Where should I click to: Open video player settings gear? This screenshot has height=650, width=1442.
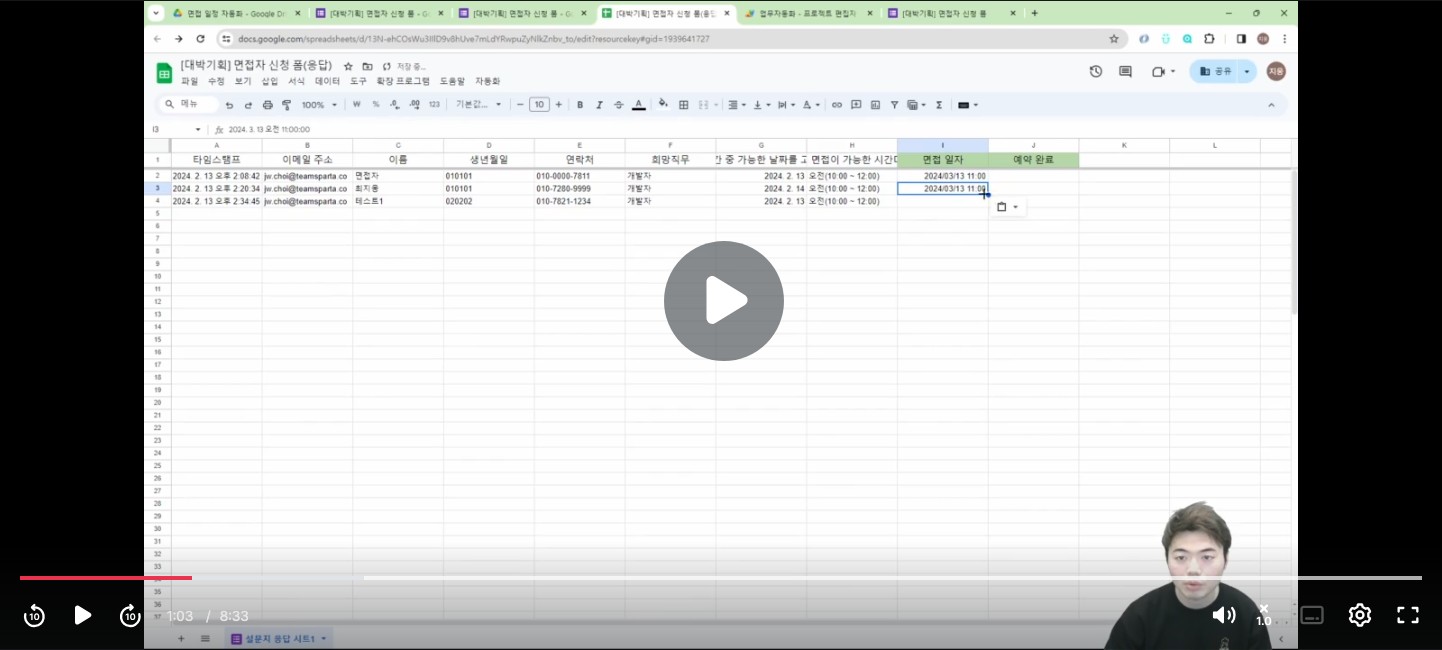pos(1359,615)
